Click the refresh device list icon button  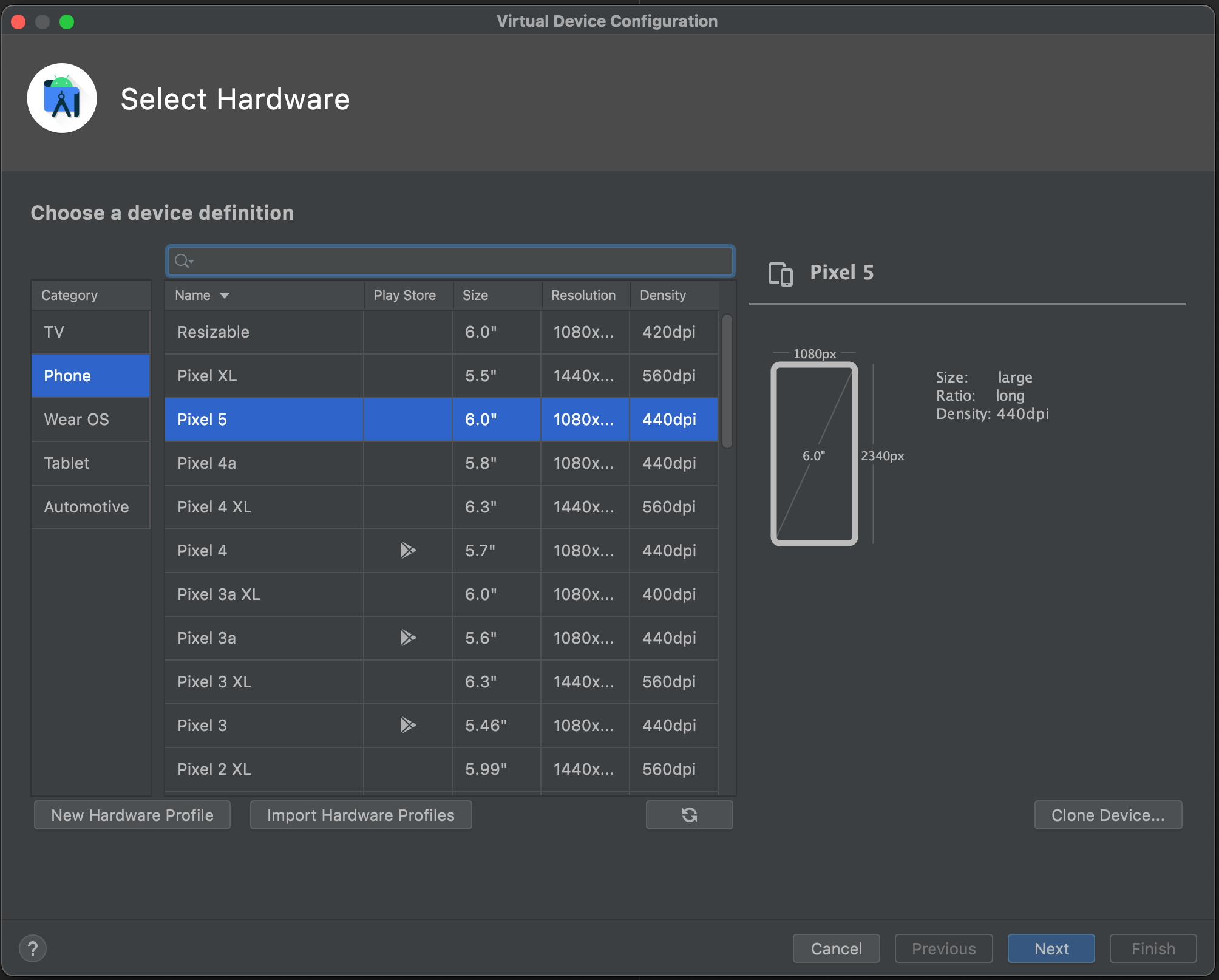coord(689,815)
